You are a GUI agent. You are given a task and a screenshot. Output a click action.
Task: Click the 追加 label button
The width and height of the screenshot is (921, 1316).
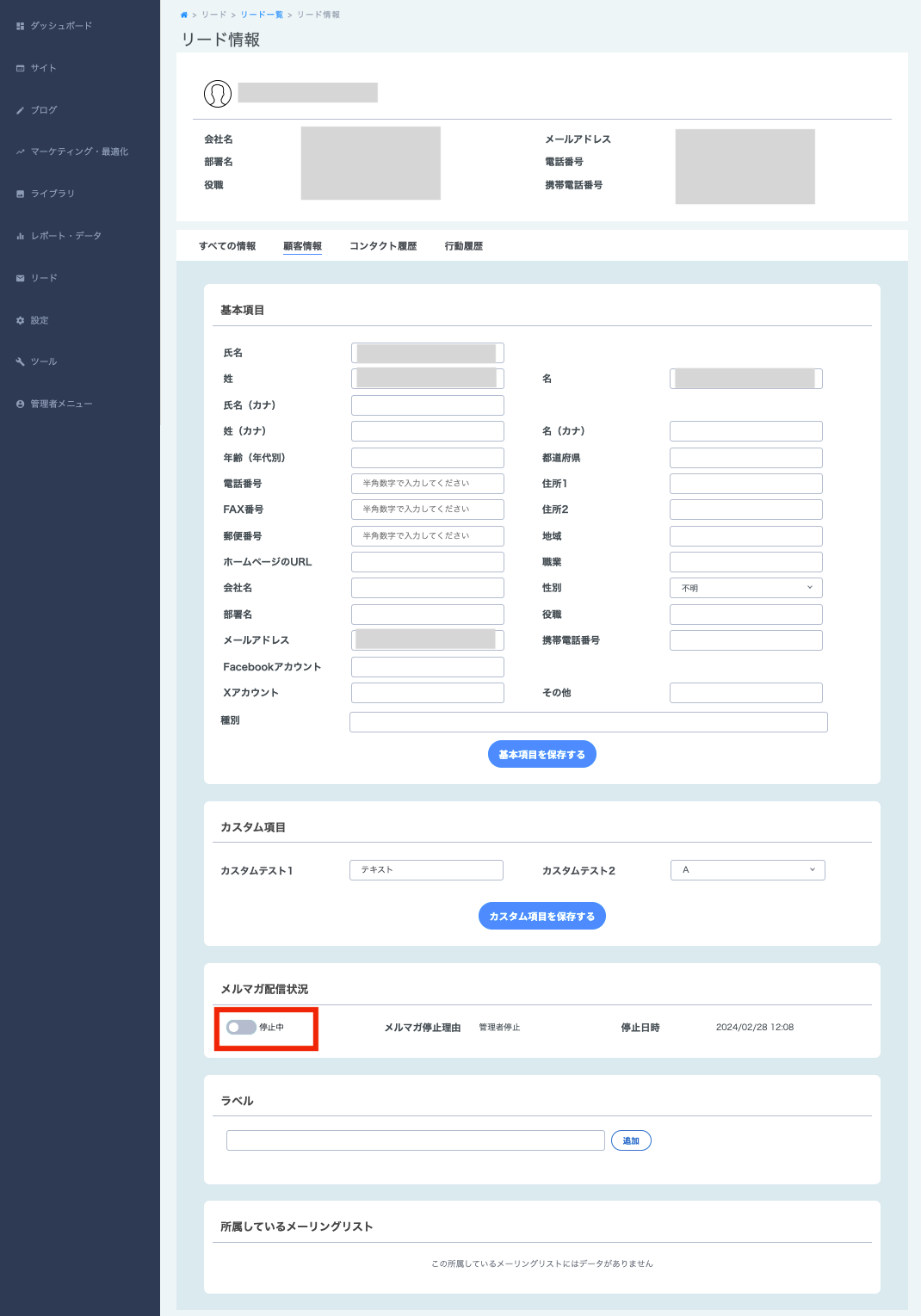631,1140
